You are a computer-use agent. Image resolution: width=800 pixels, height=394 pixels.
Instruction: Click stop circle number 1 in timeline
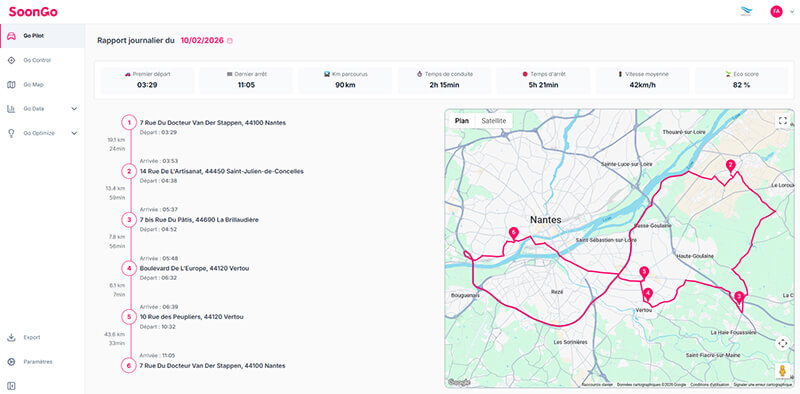point(129,122)
